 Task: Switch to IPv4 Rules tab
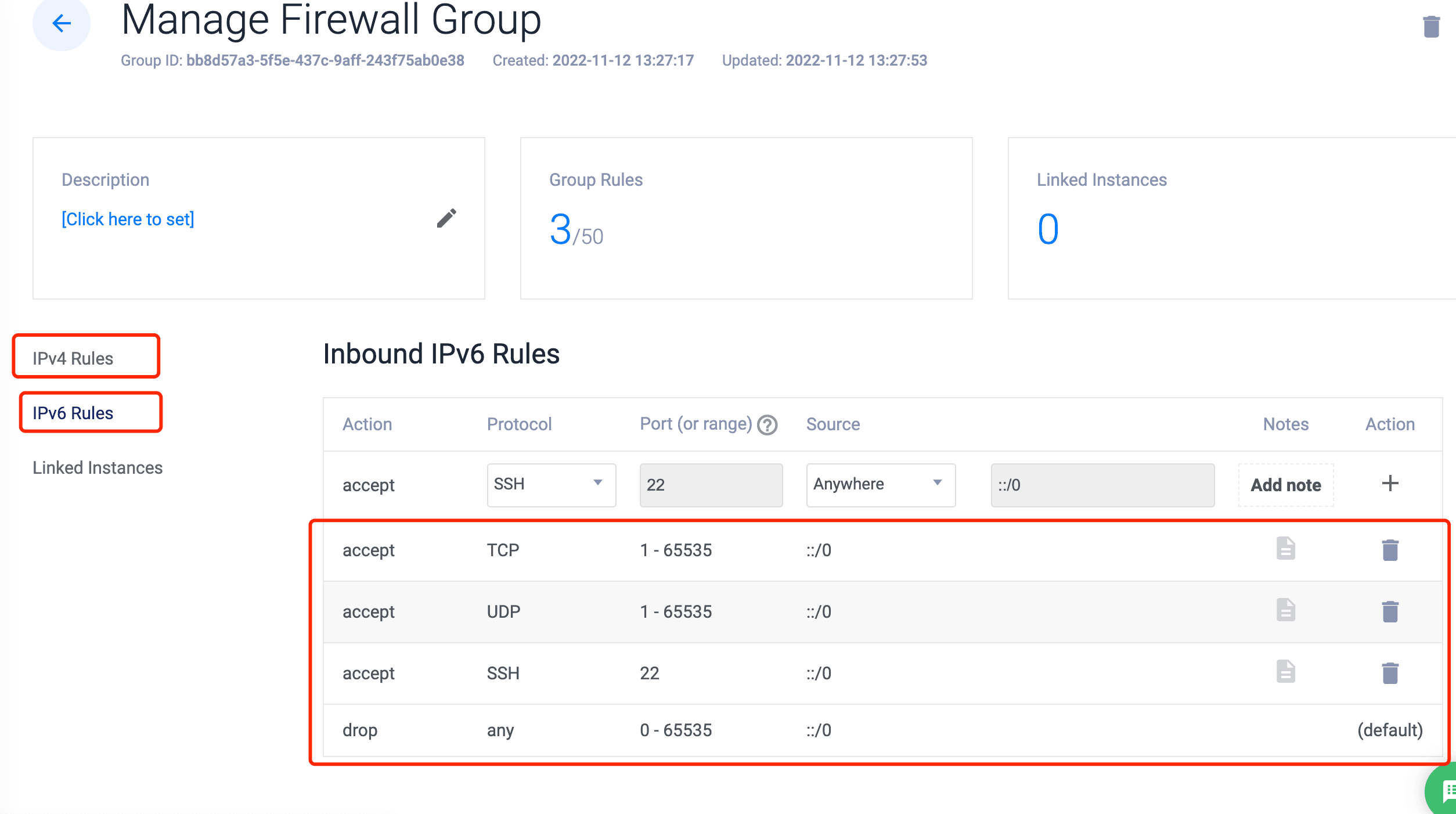[73, 358]
